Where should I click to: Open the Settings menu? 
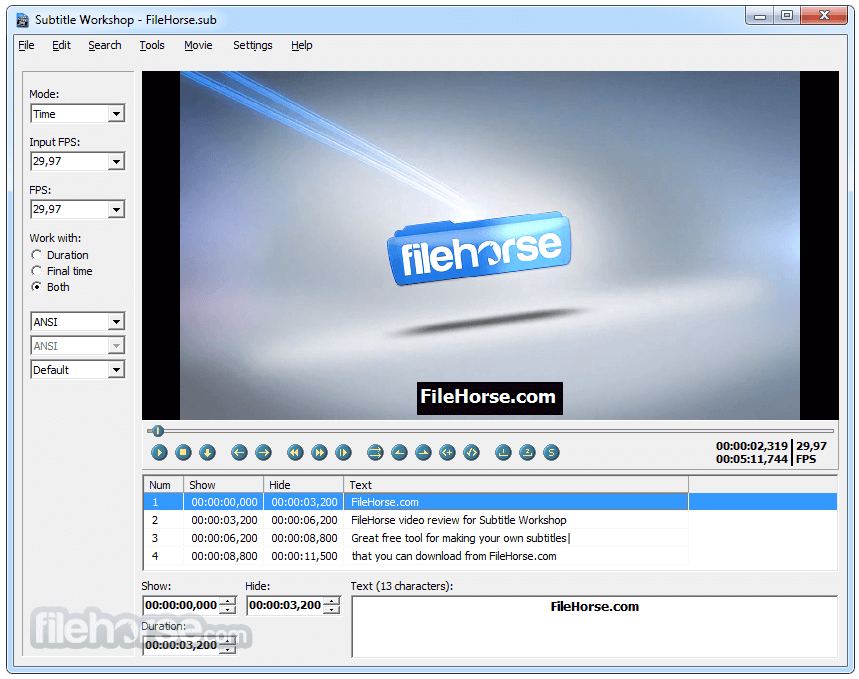tap(253, 45)
